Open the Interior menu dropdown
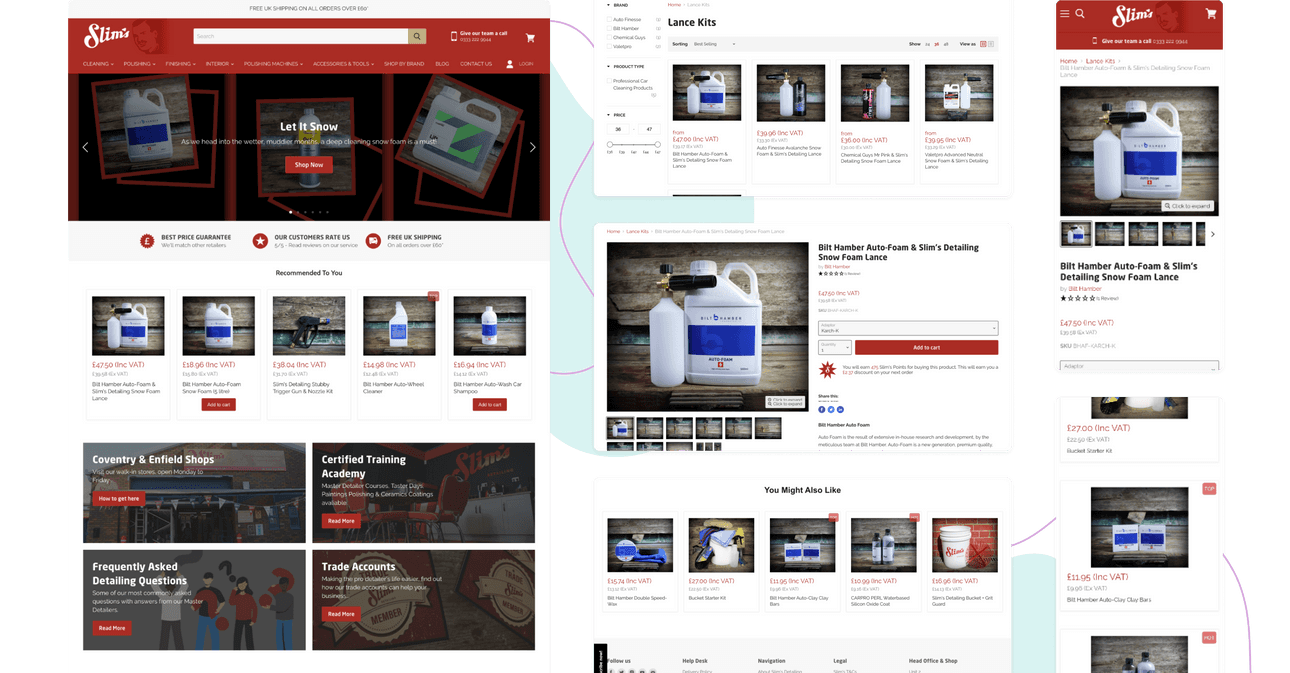 [x=220, y=64]
